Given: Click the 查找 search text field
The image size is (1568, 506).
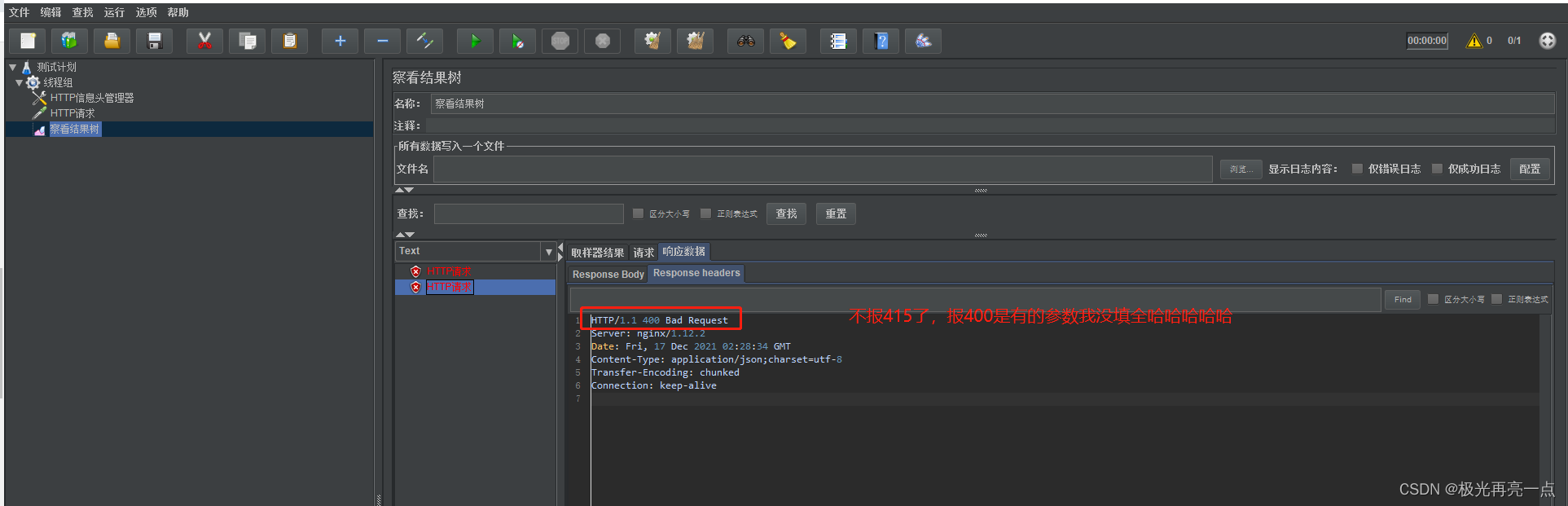Looking at the screenshot, I should coord(529,213).
